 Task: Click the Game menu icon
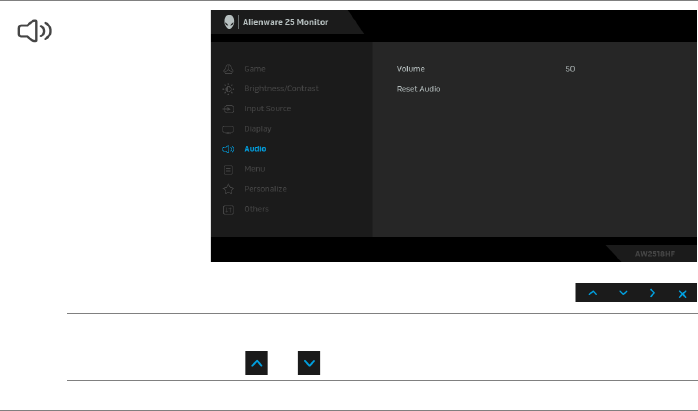228,69
